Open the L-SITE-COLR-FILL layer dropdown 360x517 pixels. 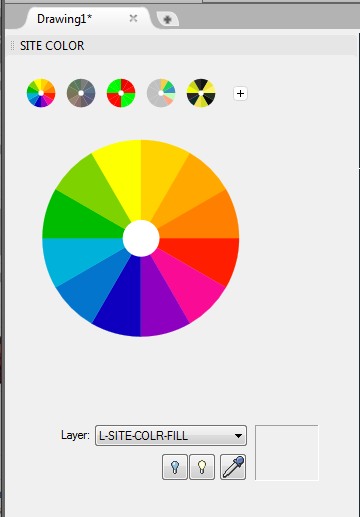pyautogui.click(x=171, y=435)
